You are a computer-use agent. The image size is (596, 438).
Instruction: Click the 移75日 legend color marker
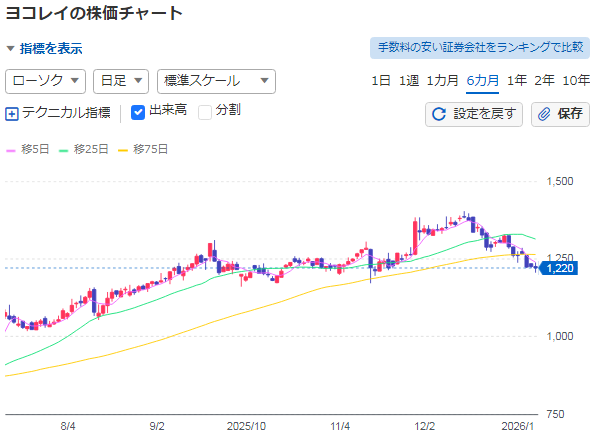[x=123, y=151]
